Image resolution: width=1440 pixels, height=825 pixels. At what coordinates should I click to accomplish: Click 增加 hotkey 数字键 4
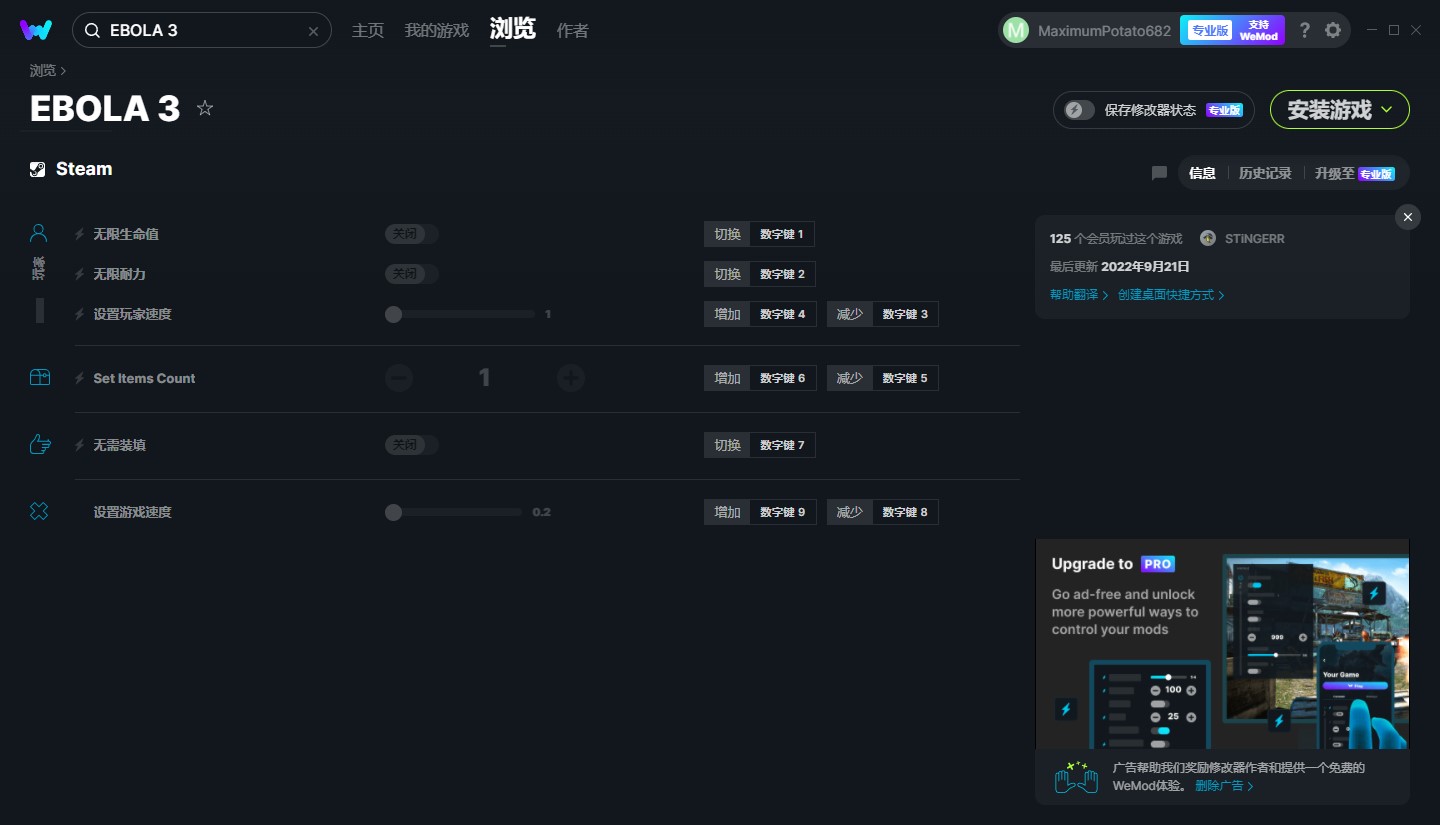pyautogui.click(x=760, y=314)
